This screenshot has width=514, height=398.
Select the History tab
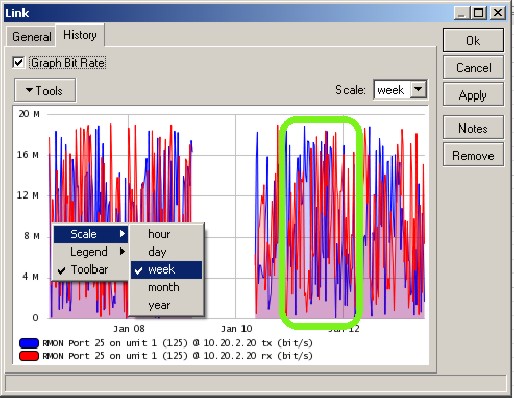pyautogui.click(x=80, y=35)
